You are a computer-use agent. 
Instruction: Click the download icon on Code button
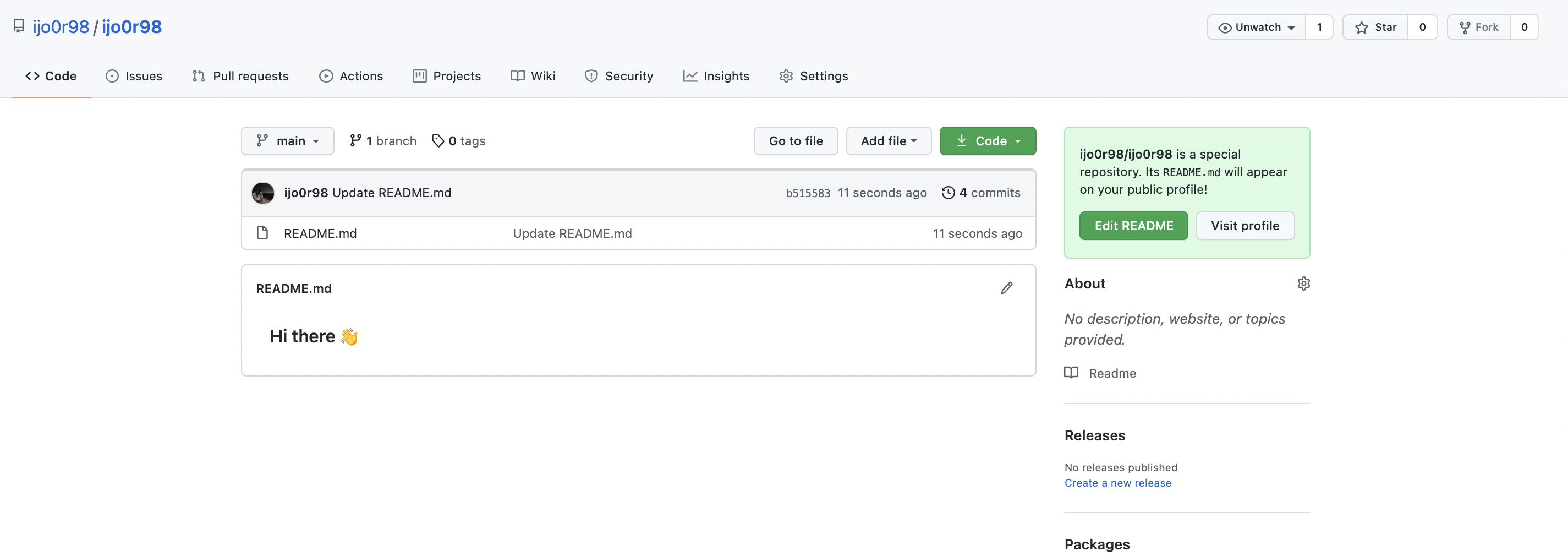pos(962,141)
